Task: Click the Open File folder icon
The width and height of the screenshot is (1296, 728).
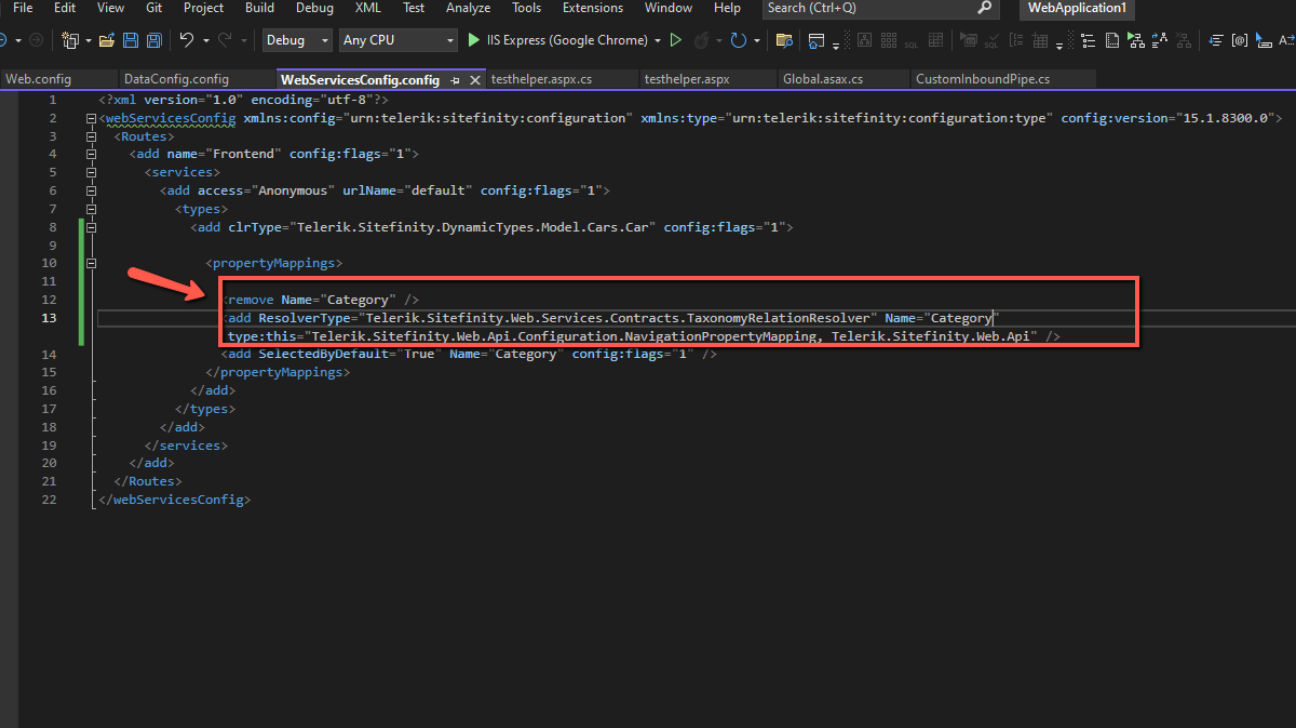Action: pos(106,40)
